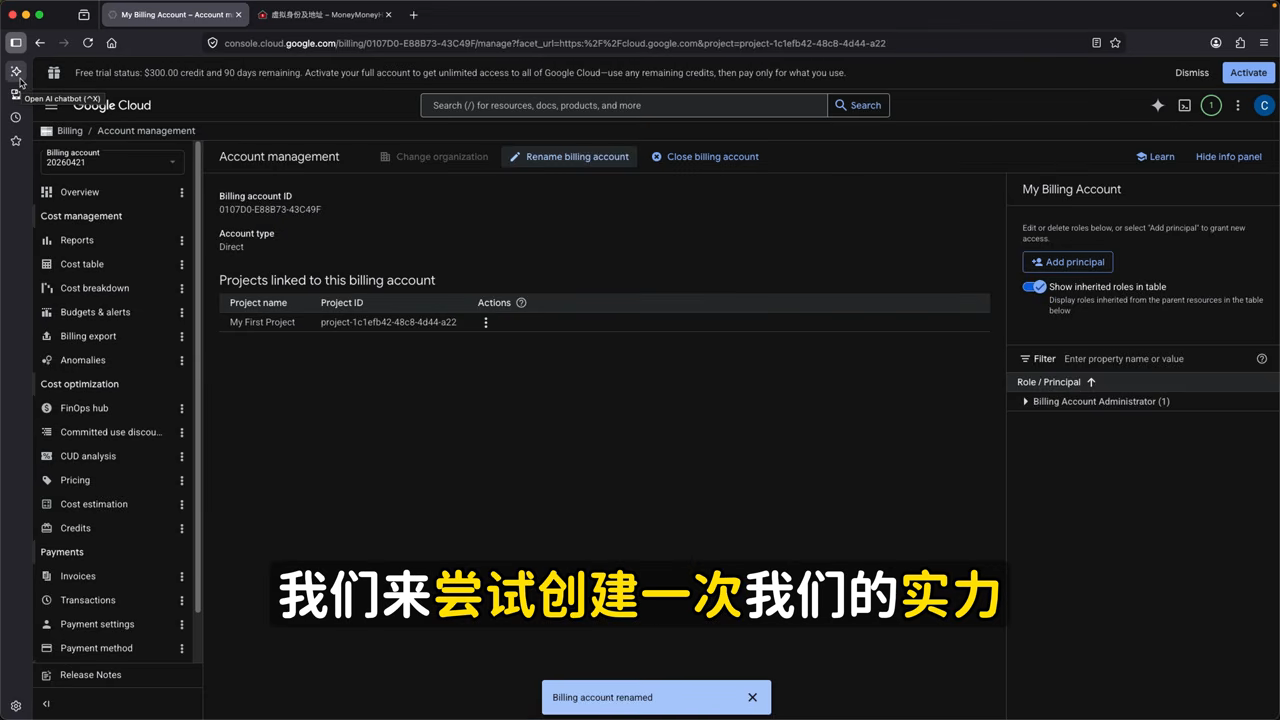The height and width of the screenshot is (720, 1280).
Task: Collapse the left navigation panel
Action: coord(46,704)
